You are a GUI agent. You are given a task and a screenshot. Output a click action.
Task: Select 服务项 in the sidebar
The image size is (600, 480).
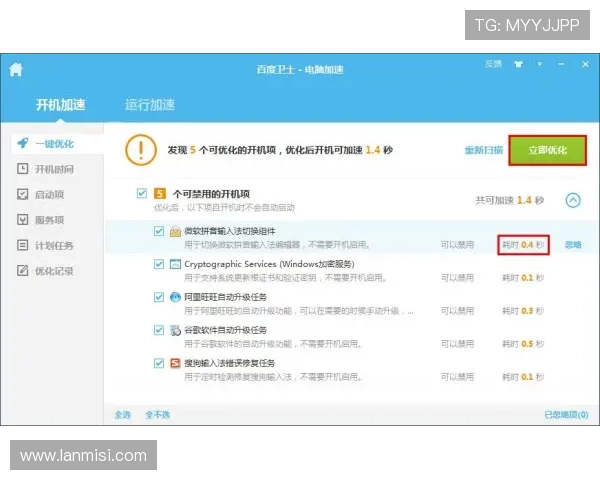[50, 220]
